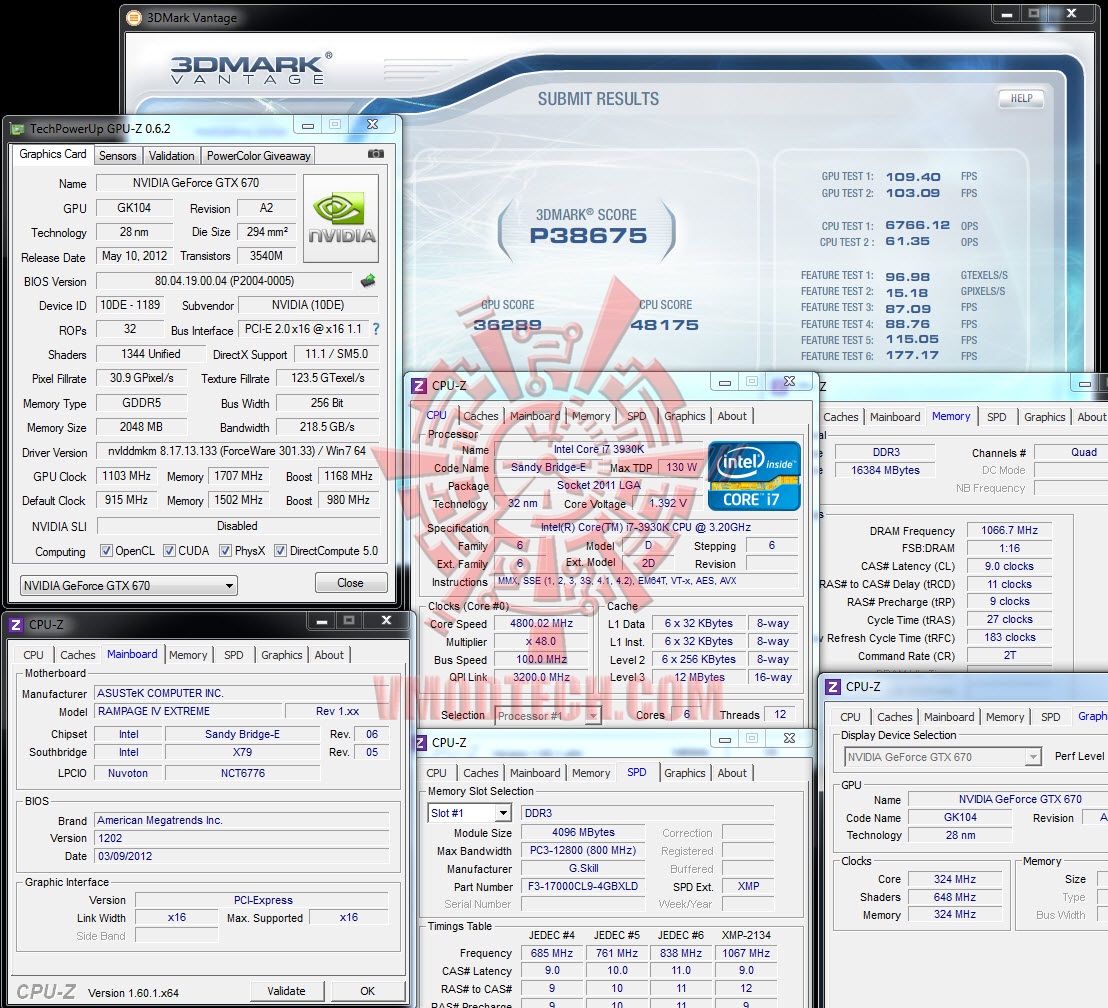Screen dimensions: 1108x1008
Task: Click the Core Speed 4800.02 MHz value
Action: pyautogui.click(x=541, y=623)
